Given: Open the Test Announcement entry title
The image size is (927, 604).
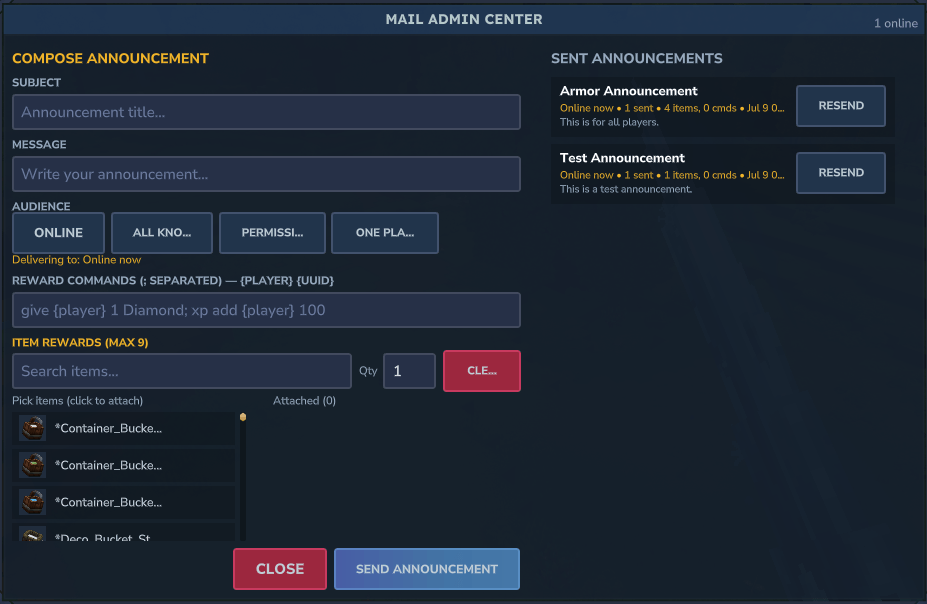Looking at the screenshot, I should pyautogui.click(x=622, y=158).
